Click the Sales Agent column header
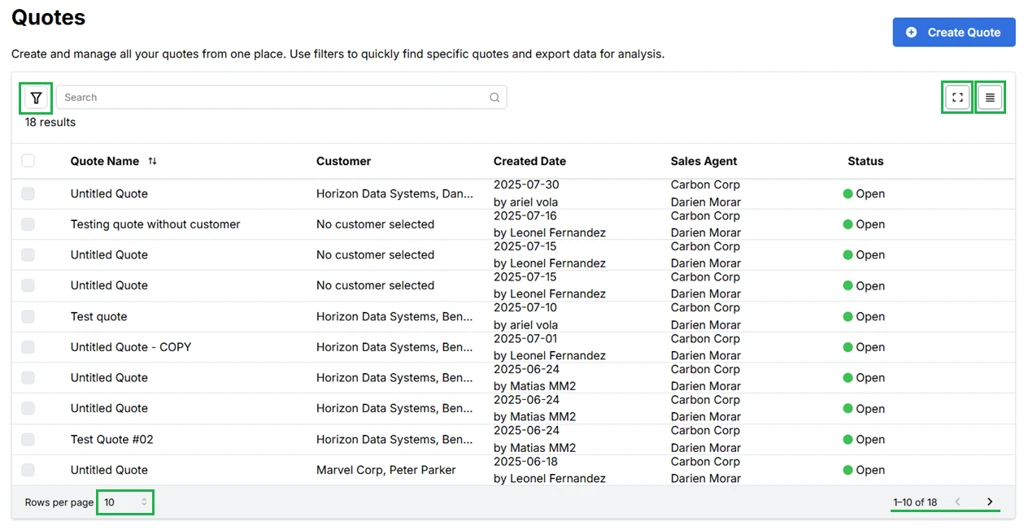Viewport: 1024px width, 530px height. [703, 161]
